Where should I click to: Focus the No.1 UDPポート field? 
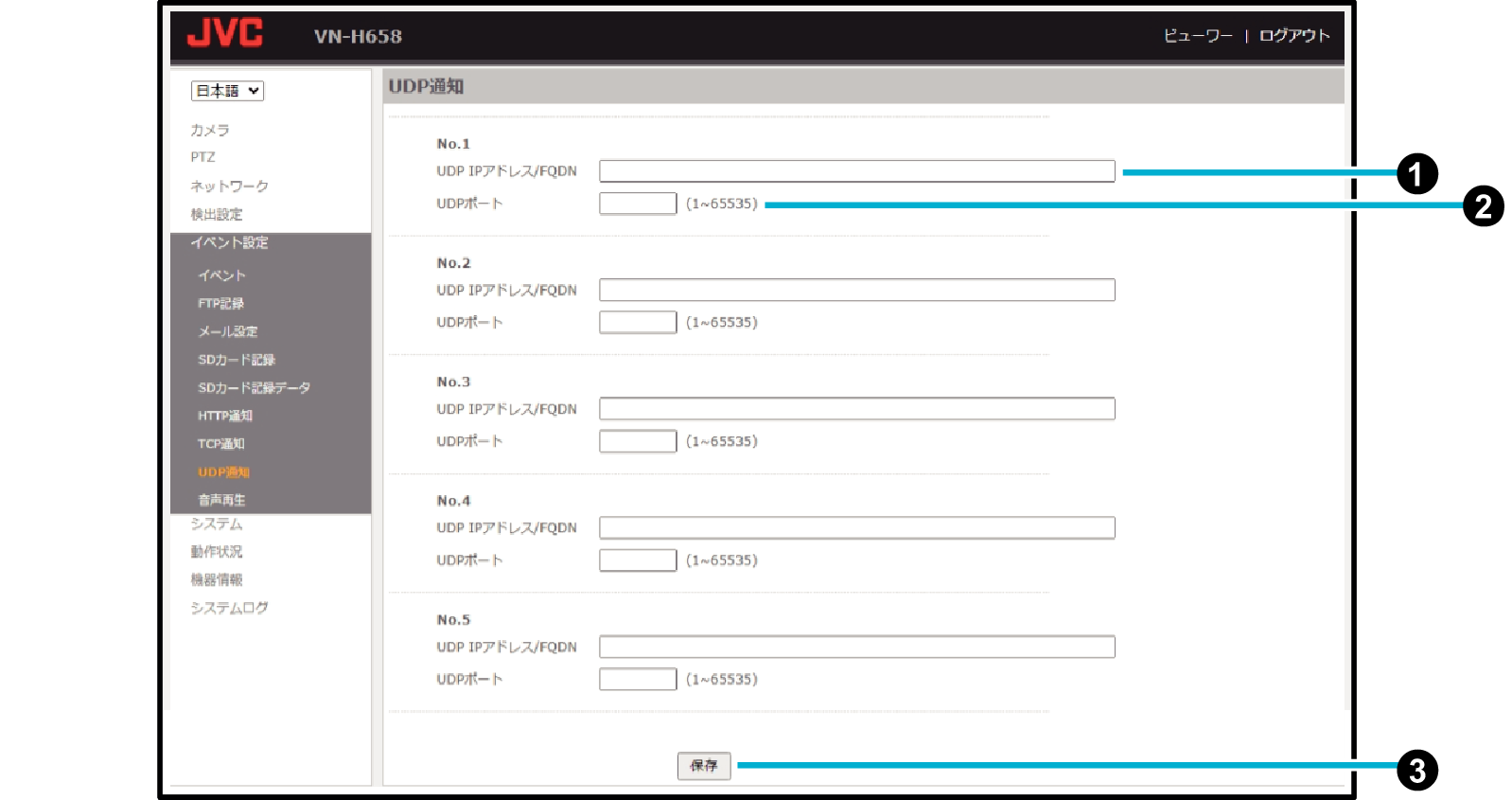coord(638,204)
